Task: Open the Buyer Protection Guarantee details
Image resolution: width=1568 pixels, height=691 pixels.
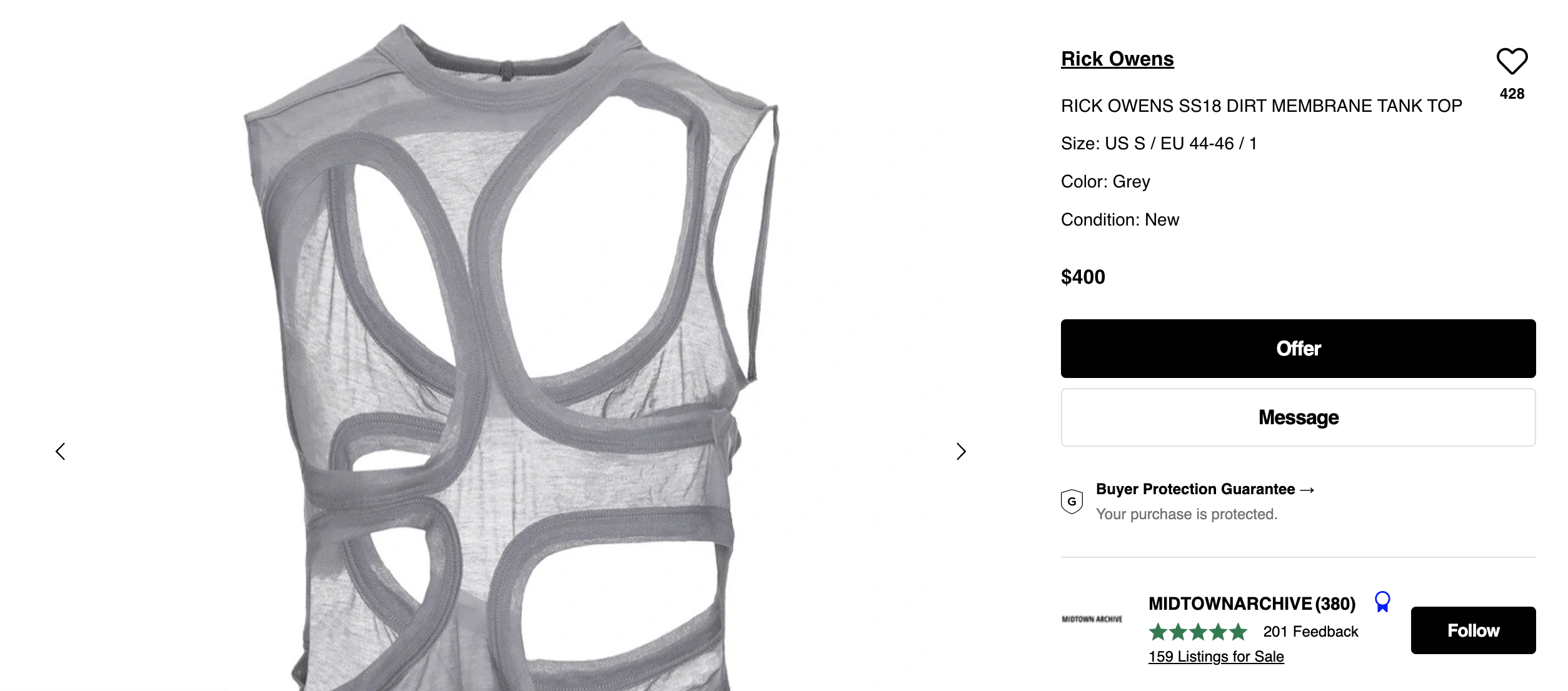Action: click(1205, 489)
